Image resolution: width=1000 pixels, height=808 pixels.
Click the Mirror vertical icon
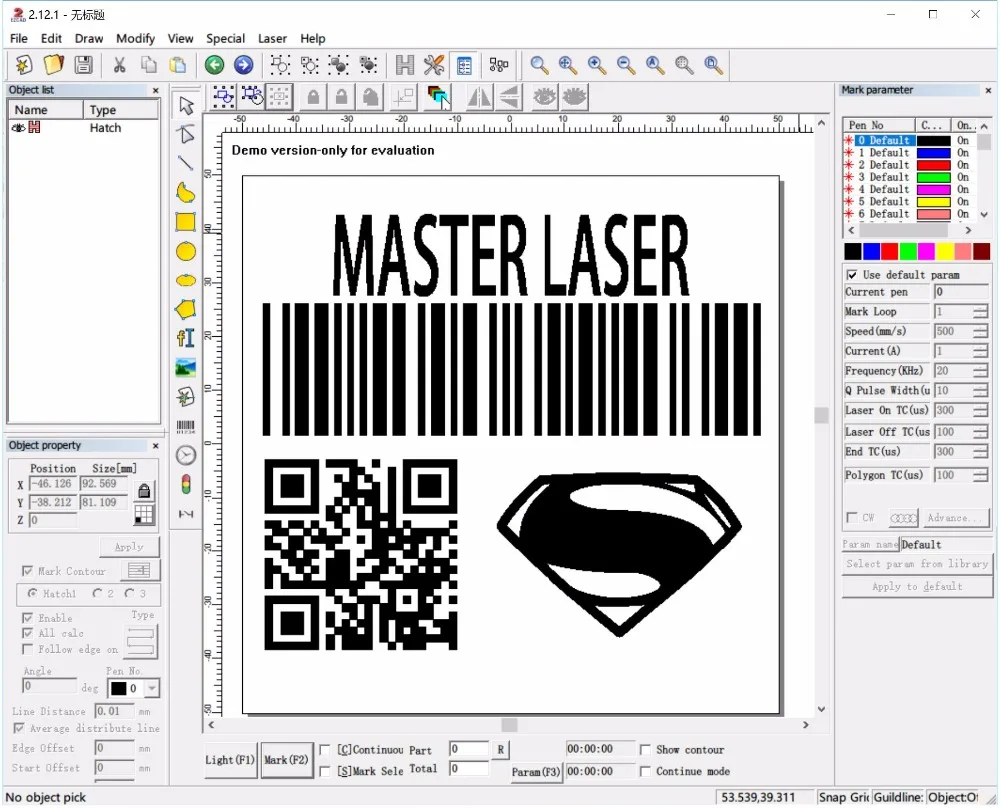click(x=510, y=98)
